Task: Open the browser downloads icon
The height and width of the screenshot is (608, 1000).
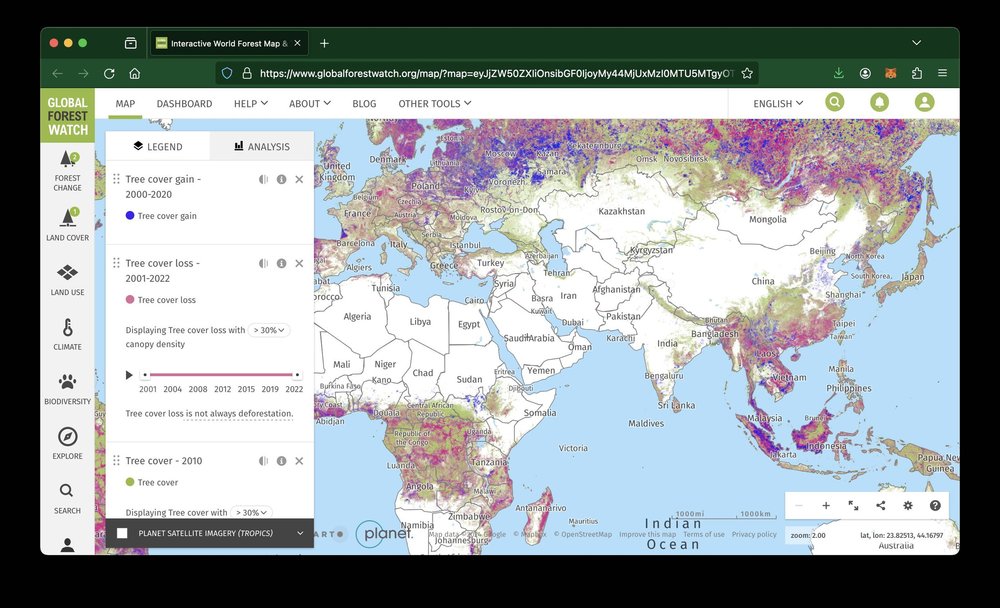Action: pos(839,73)
